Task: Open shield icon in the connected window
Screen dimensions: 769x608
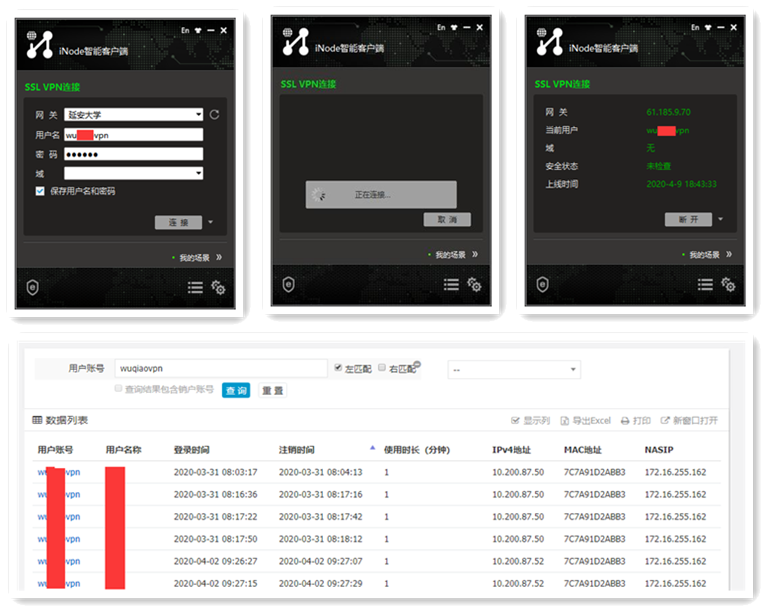Action: 542,284
